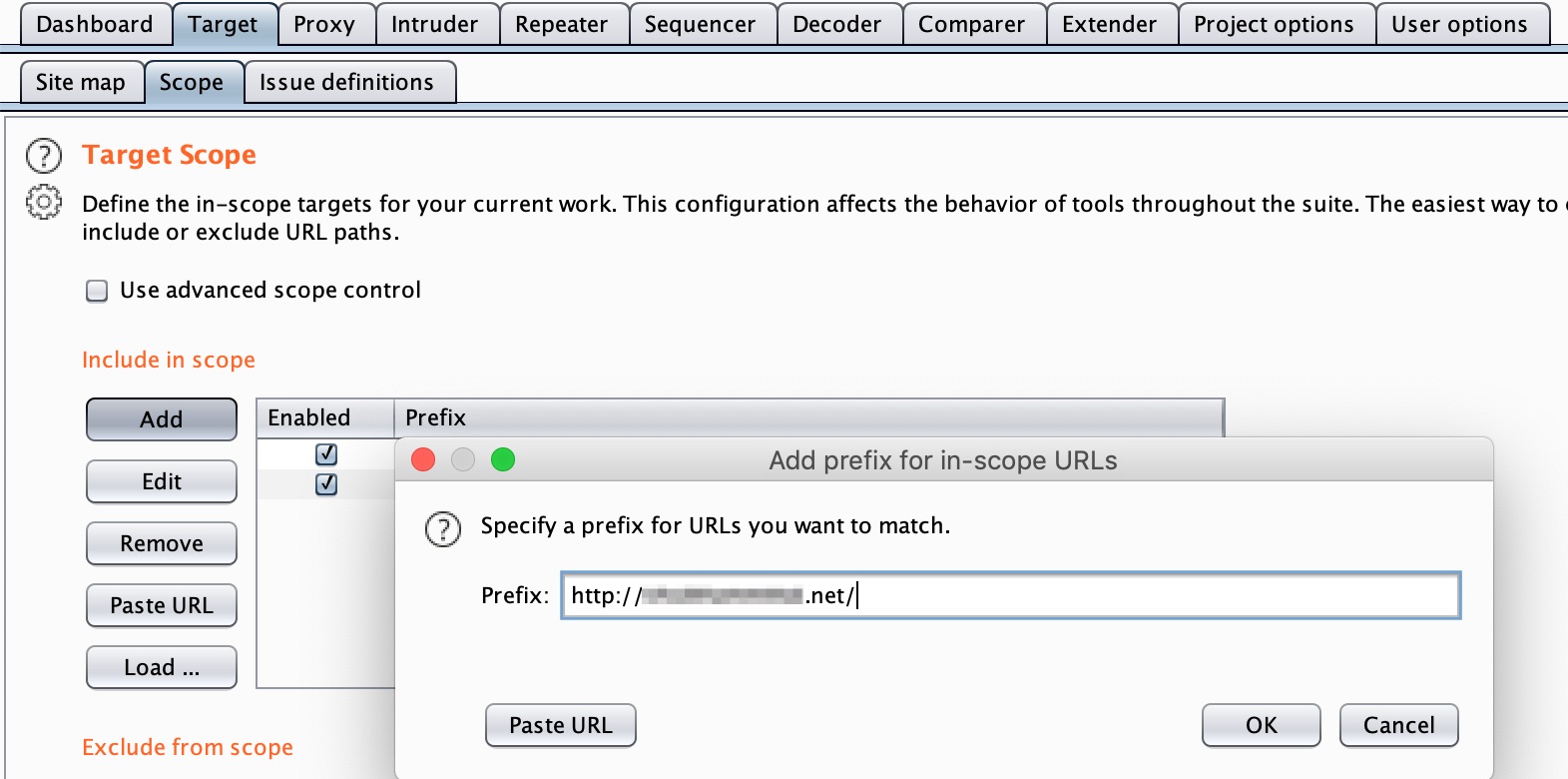Open the Intruder tab
The height and width of the screenshot is (779, 1568).
coord(434,24)
